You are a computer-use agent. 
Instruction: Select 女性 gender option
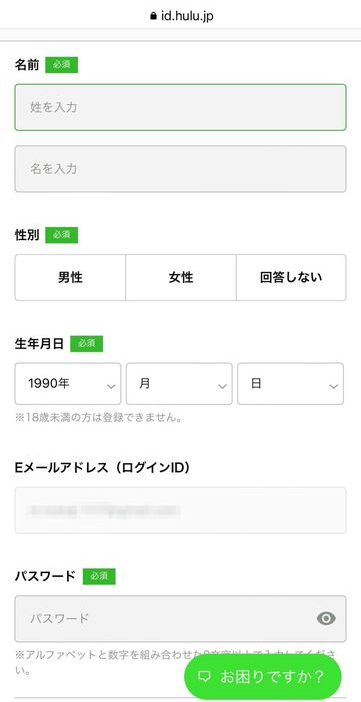181,278
